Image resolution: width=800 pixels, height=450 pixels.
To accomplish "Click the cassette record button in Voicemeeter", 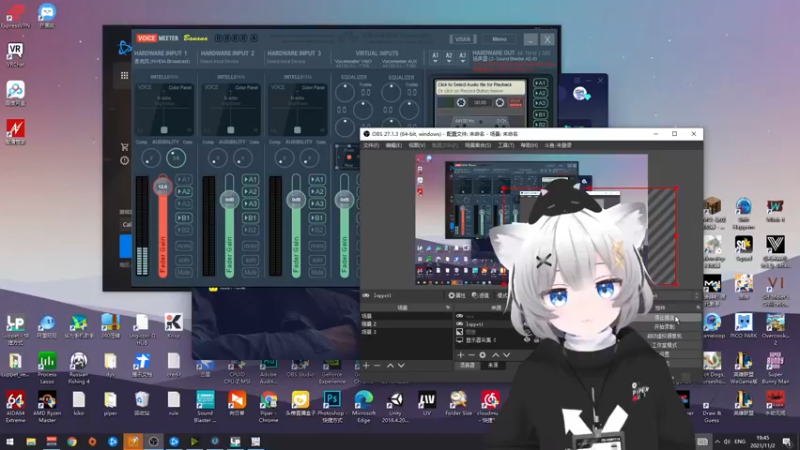I will tap(515, 103).
